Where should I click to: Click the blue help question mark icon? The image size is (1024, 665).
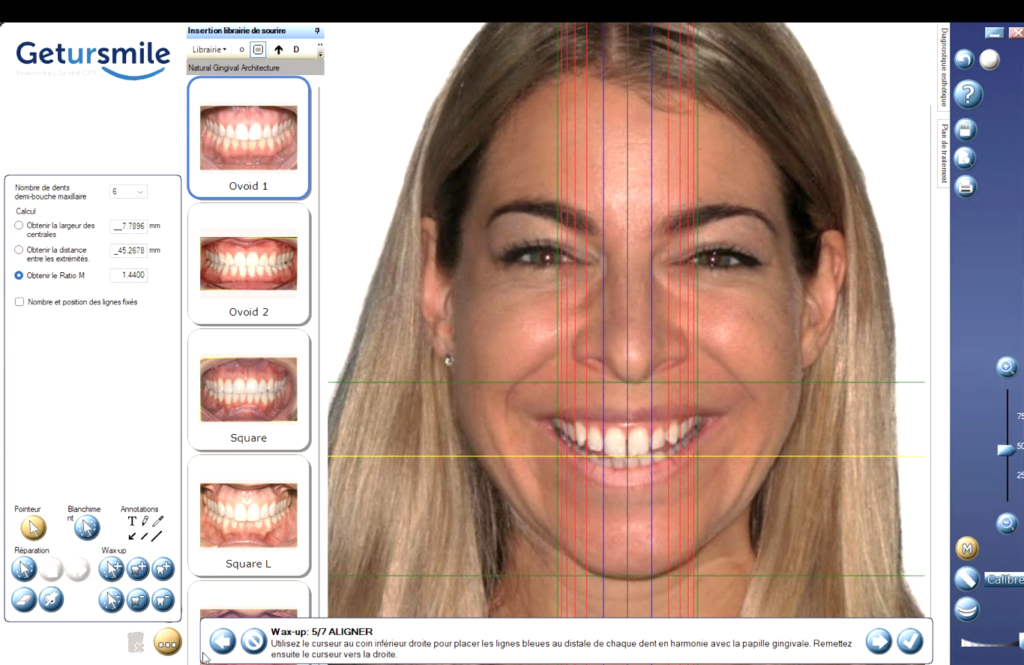(967, 95)
